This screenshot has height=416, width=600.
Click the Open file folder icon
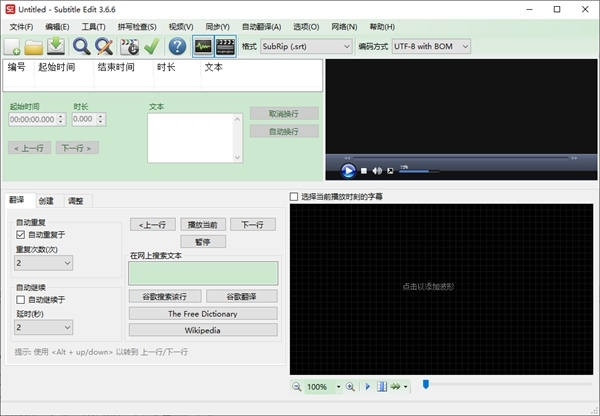[x=34, y=46]
